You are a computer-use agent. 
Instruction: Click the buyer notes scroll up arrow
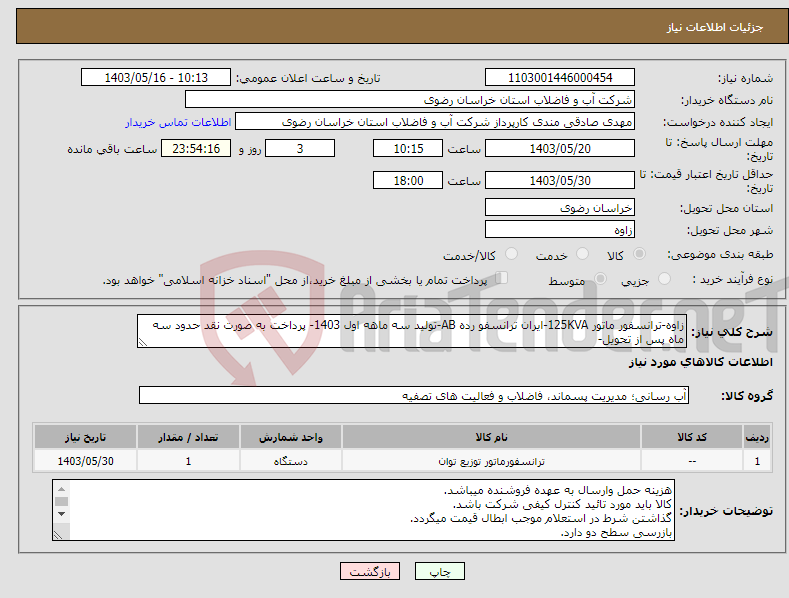pyautogui.click(x=61, y=489)
